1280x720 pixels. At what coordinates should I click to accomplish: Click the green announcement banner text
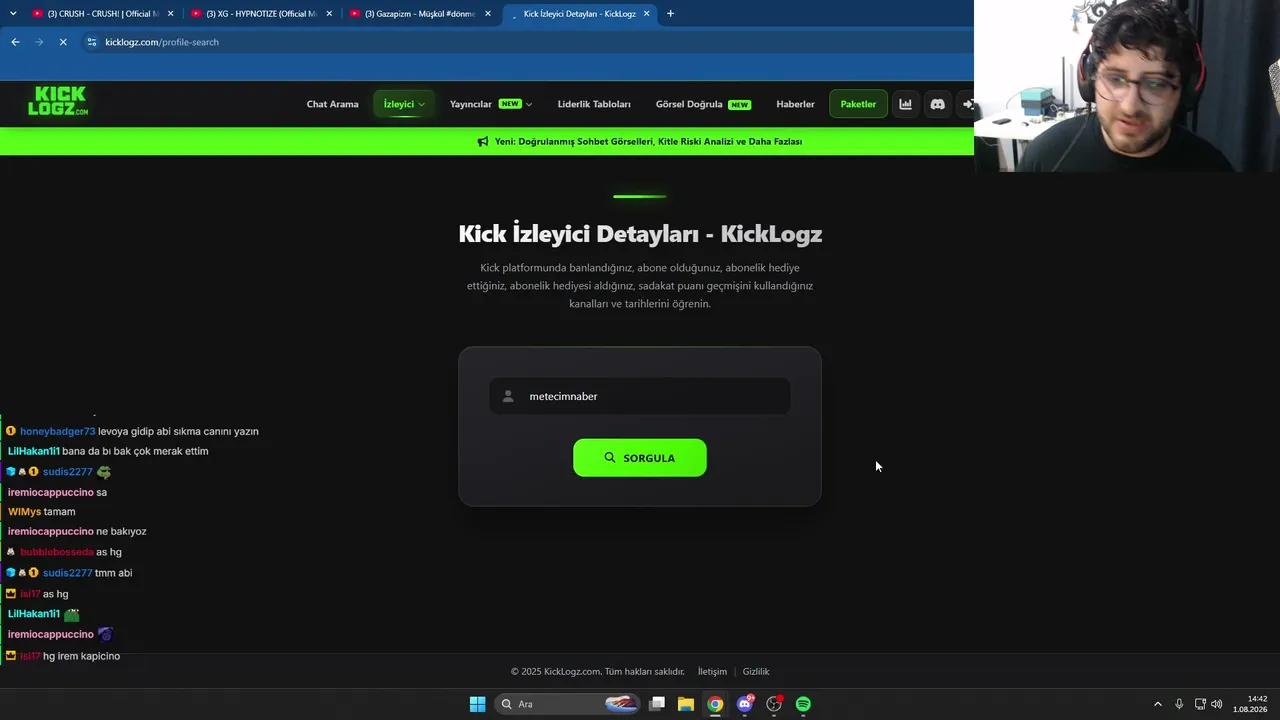tap(648, 142)
